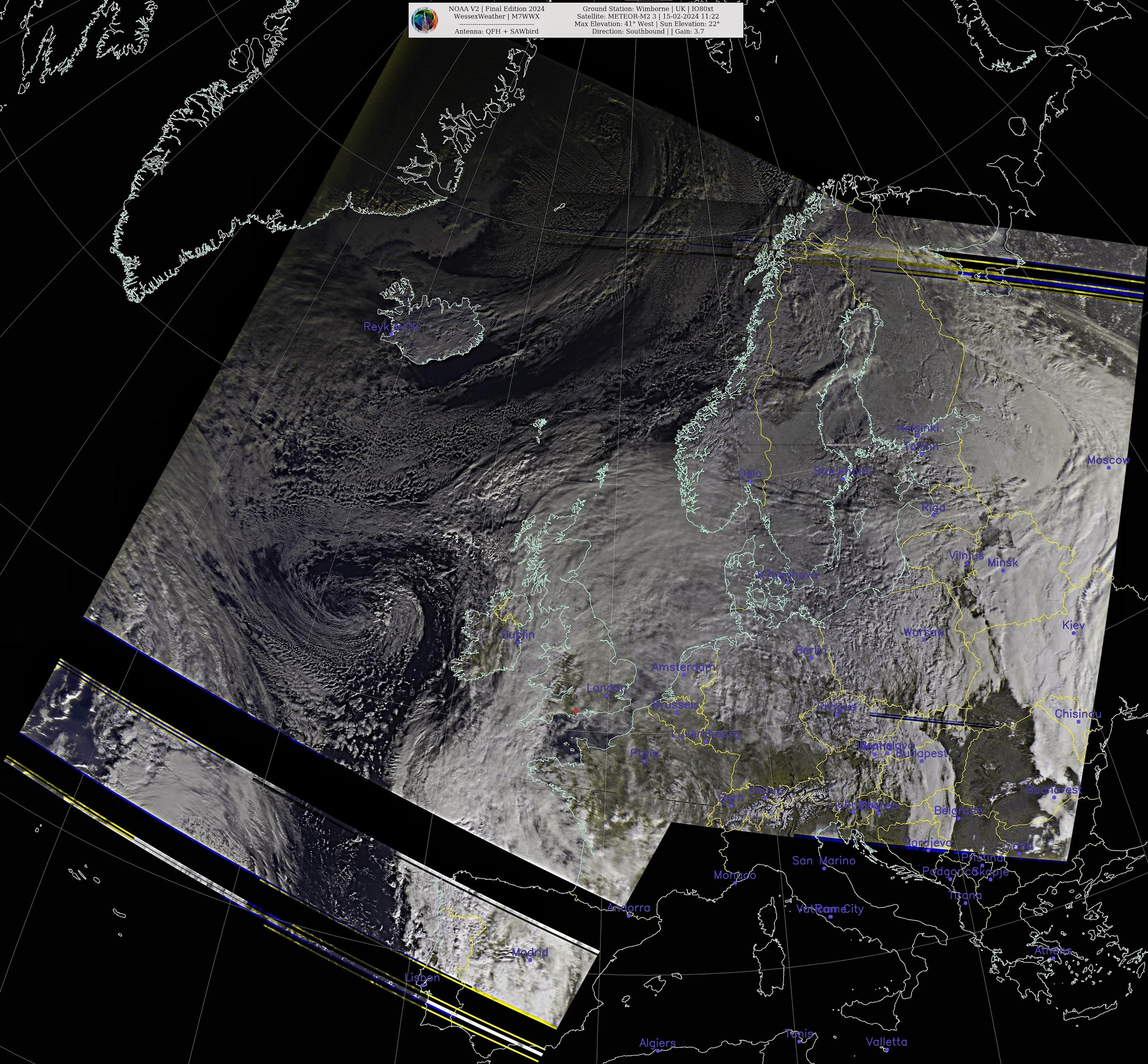Click the Algiers city label
This screenshot has width=1148, height=1064.
(657, 1043)
